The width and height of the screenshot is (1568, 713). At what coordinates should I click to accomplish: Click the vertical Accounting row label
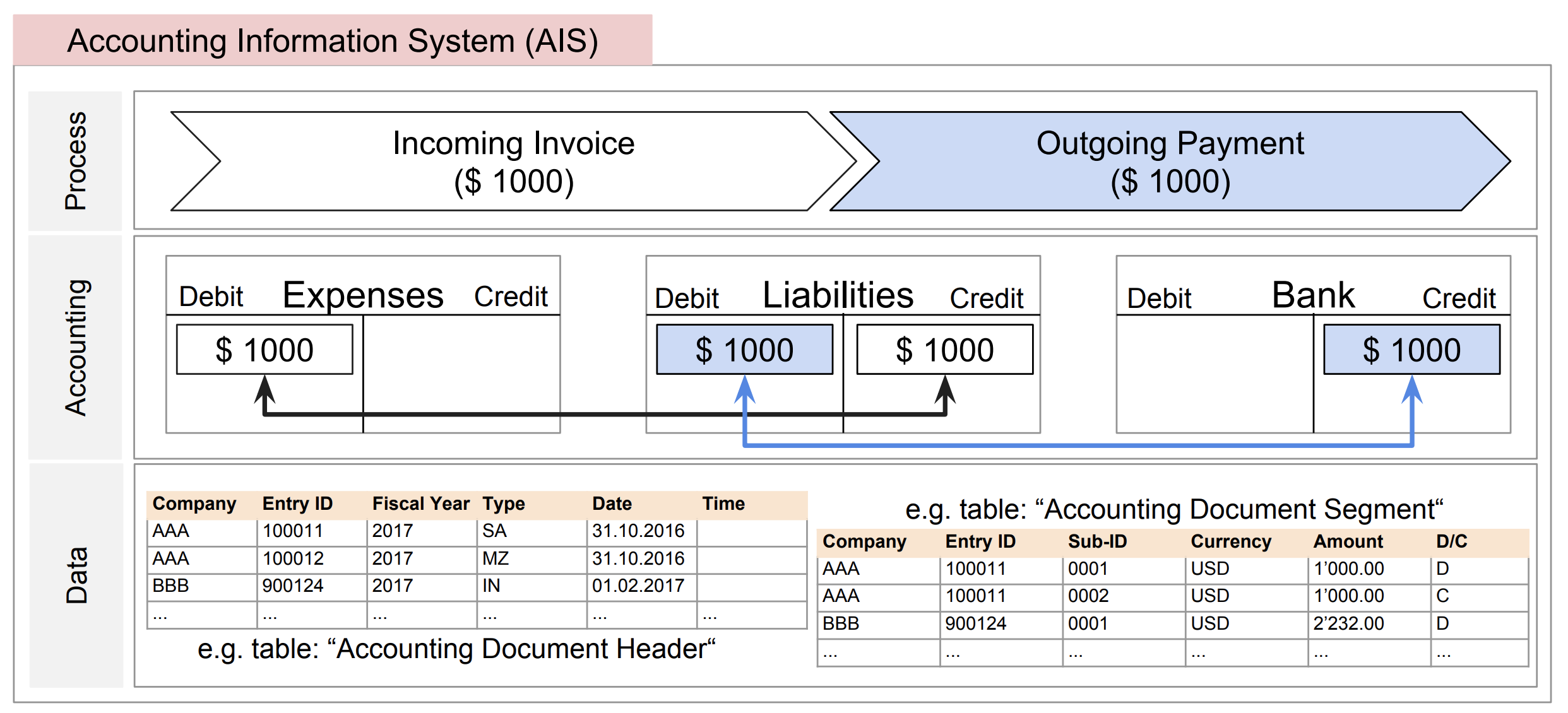76,347
